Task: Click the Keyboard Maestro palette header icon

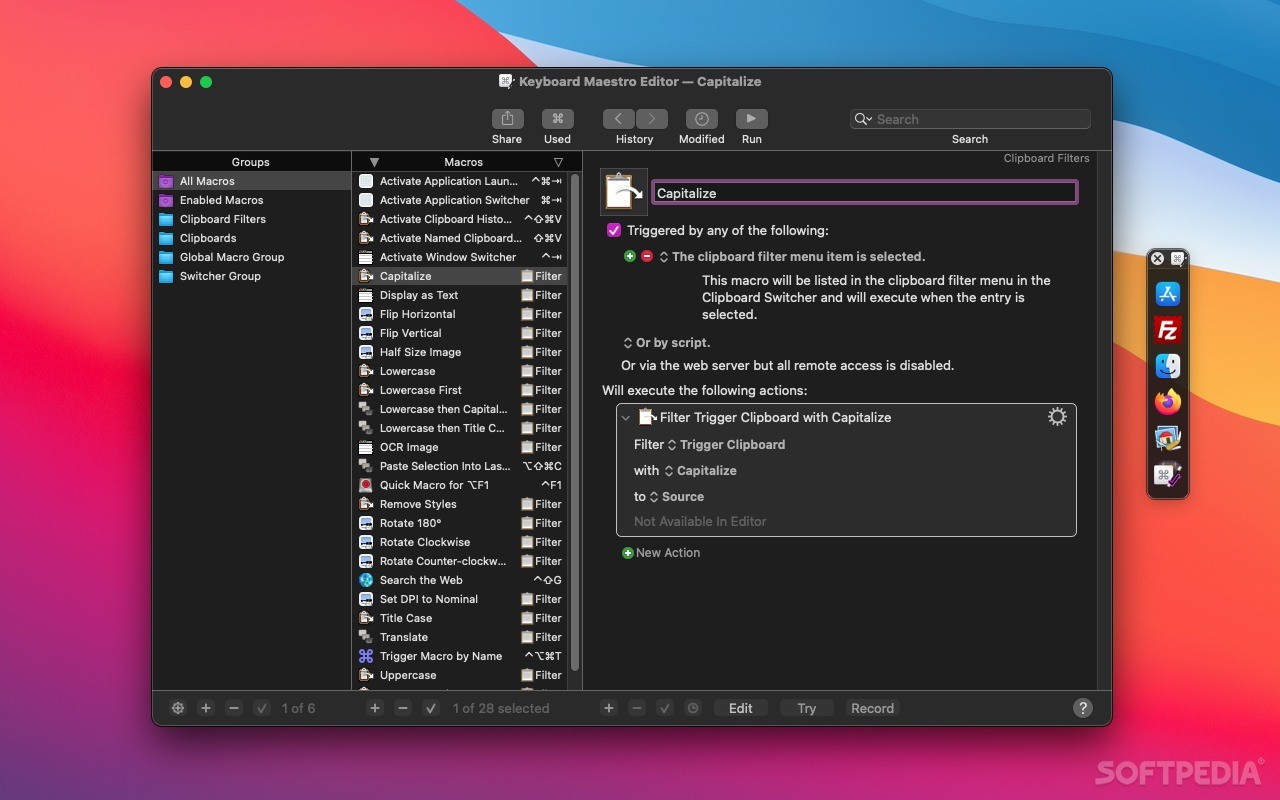Action: point(1178,258)
